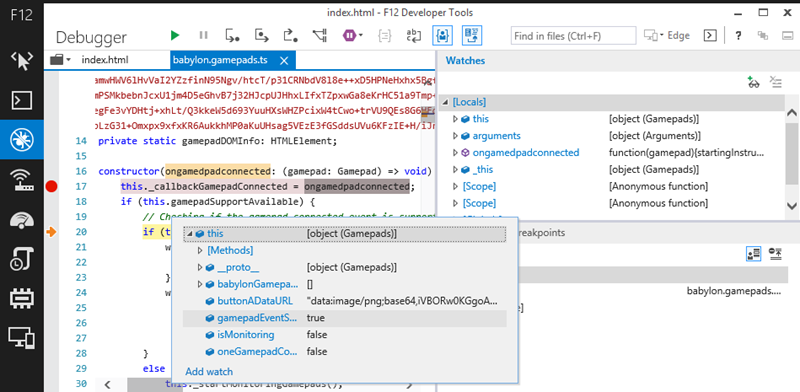
Task: Expand __proto__ in the data tip popup
Action: pos(200,267)
